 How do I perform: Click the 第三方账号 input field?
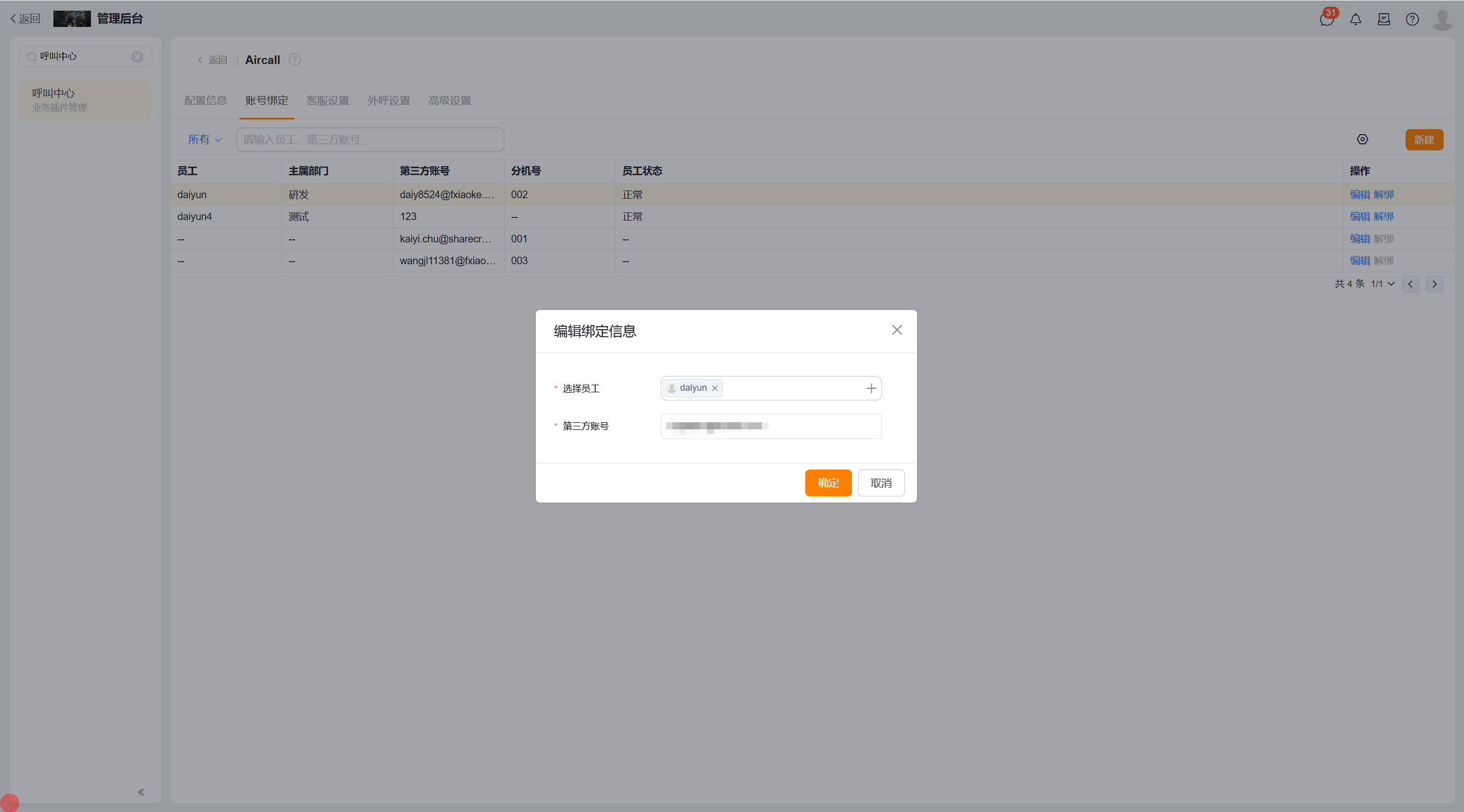tap(770, 426)
